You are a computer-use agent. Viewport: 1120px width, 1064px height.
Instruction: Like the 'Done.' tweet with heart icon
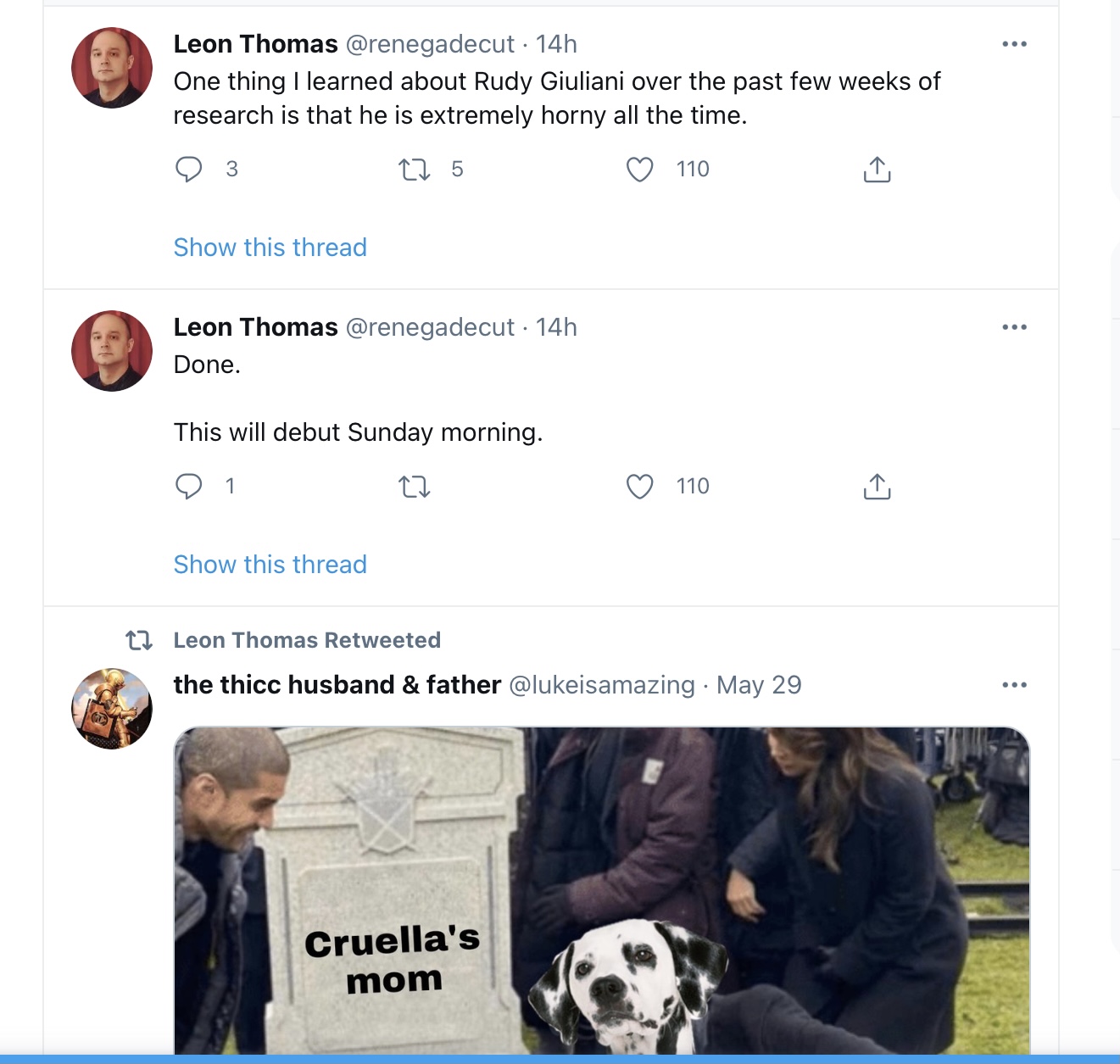point(640,487)
